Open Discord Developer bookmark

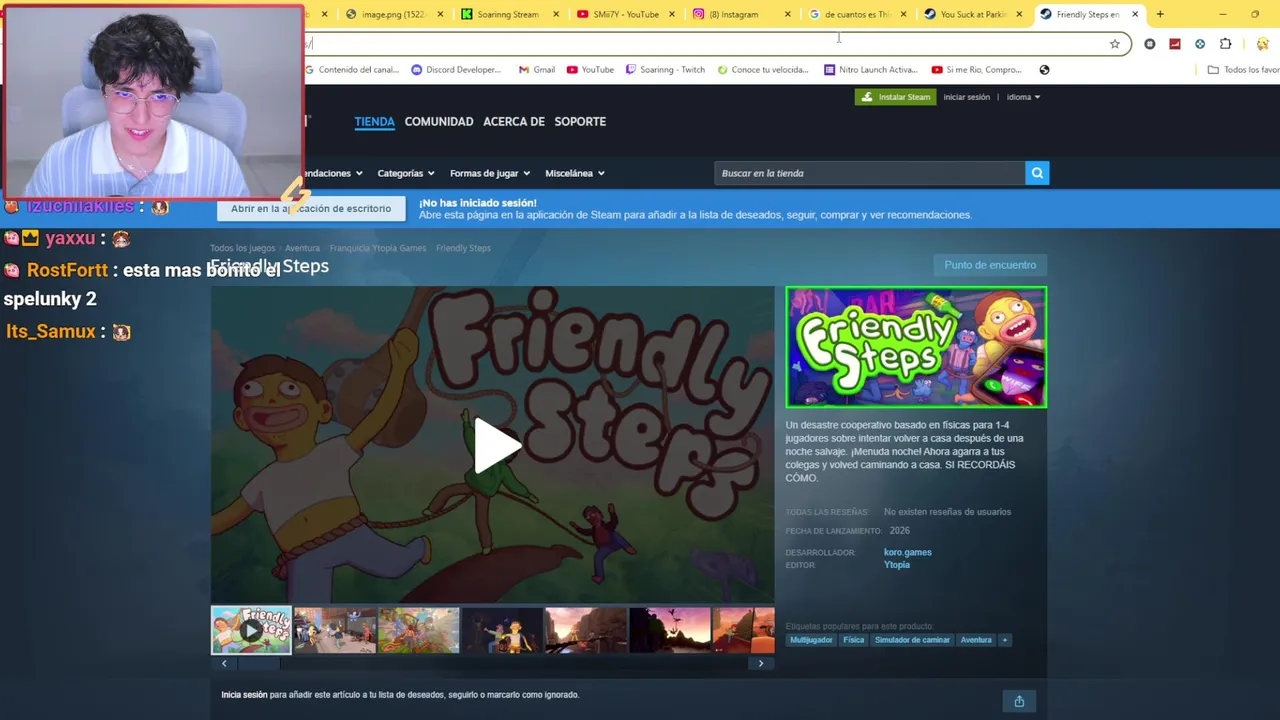tap(456, 70)
